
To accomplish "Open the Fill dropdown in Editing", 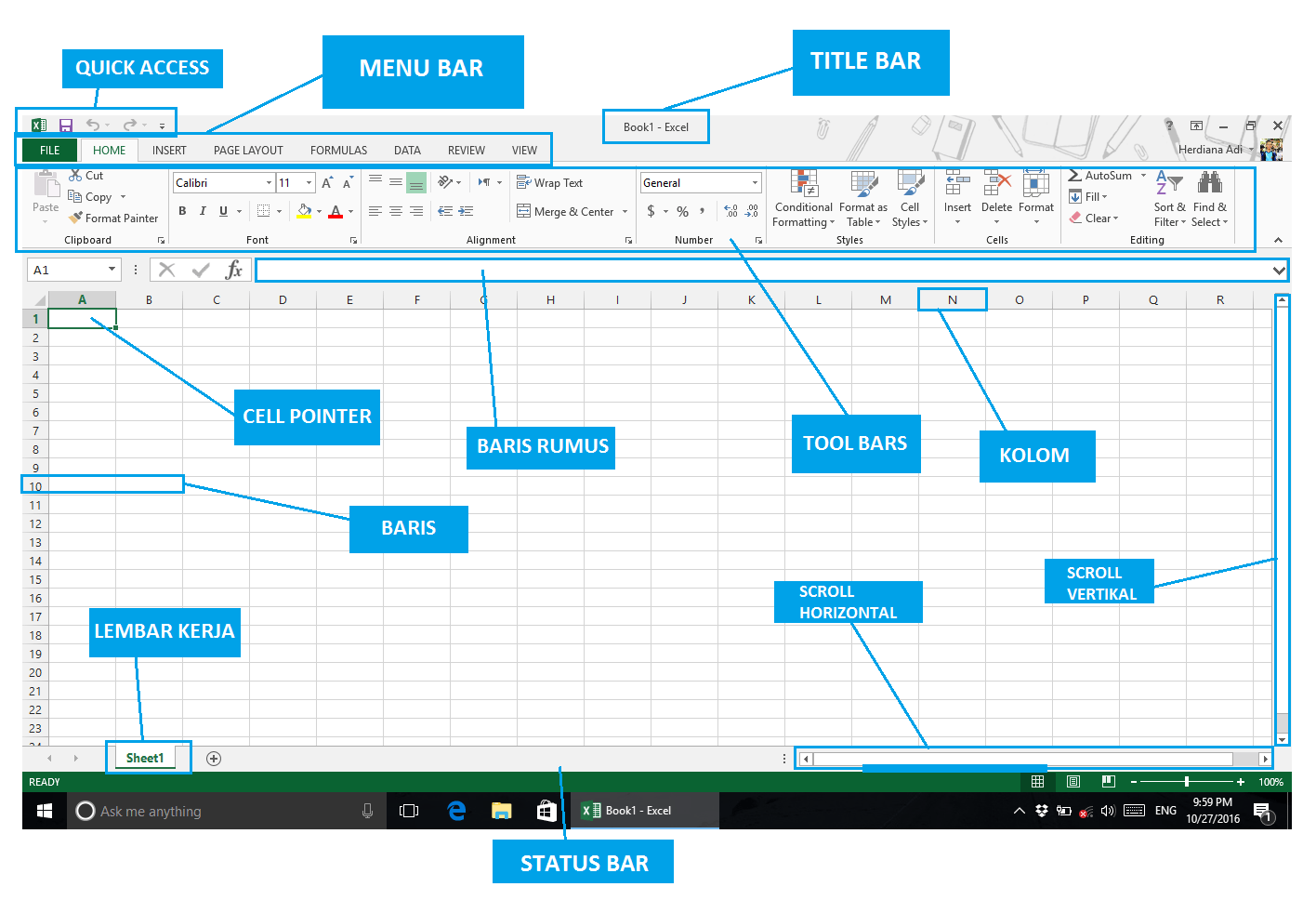I will tap(1088, 196).
